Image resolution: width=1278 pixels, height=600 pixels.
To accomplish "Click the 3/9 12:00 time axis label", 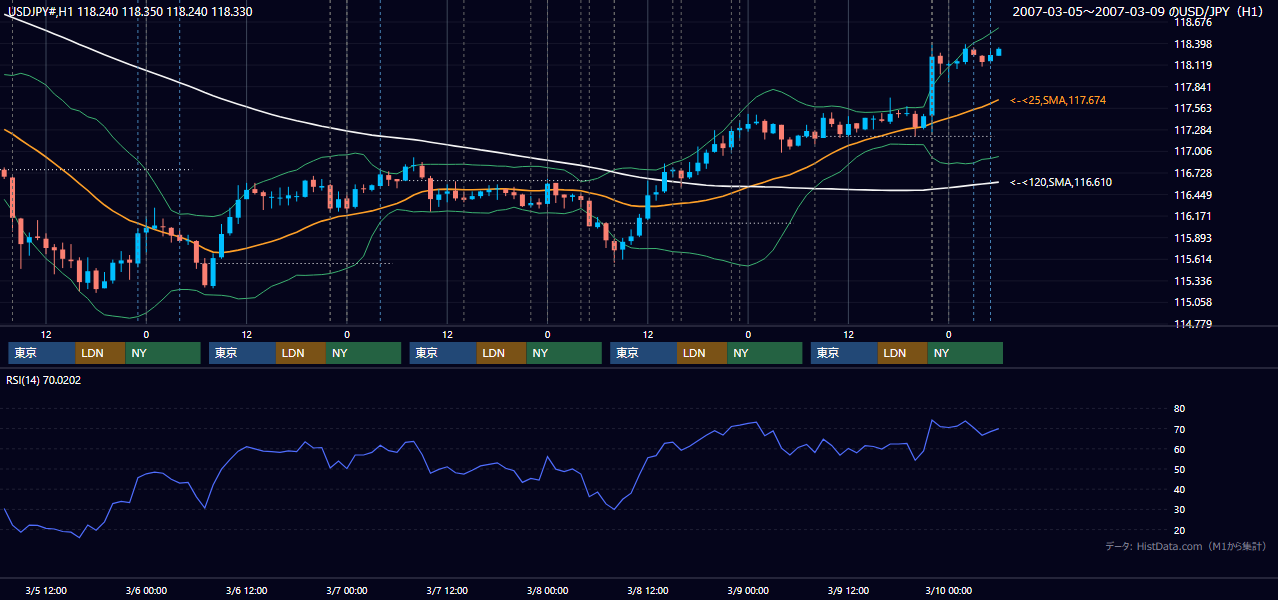I will click(x=848, y=591).
